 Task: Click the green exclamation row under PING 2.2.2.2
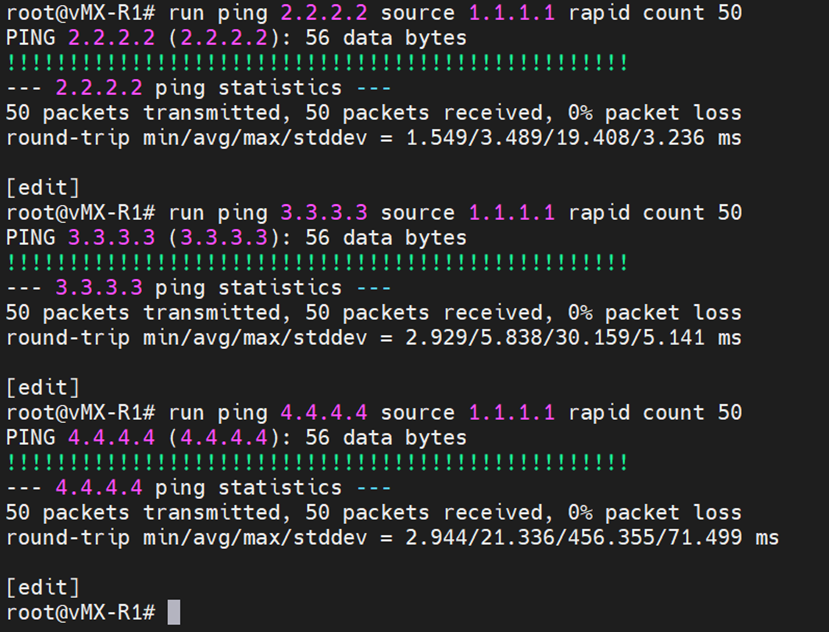(317, 63)
